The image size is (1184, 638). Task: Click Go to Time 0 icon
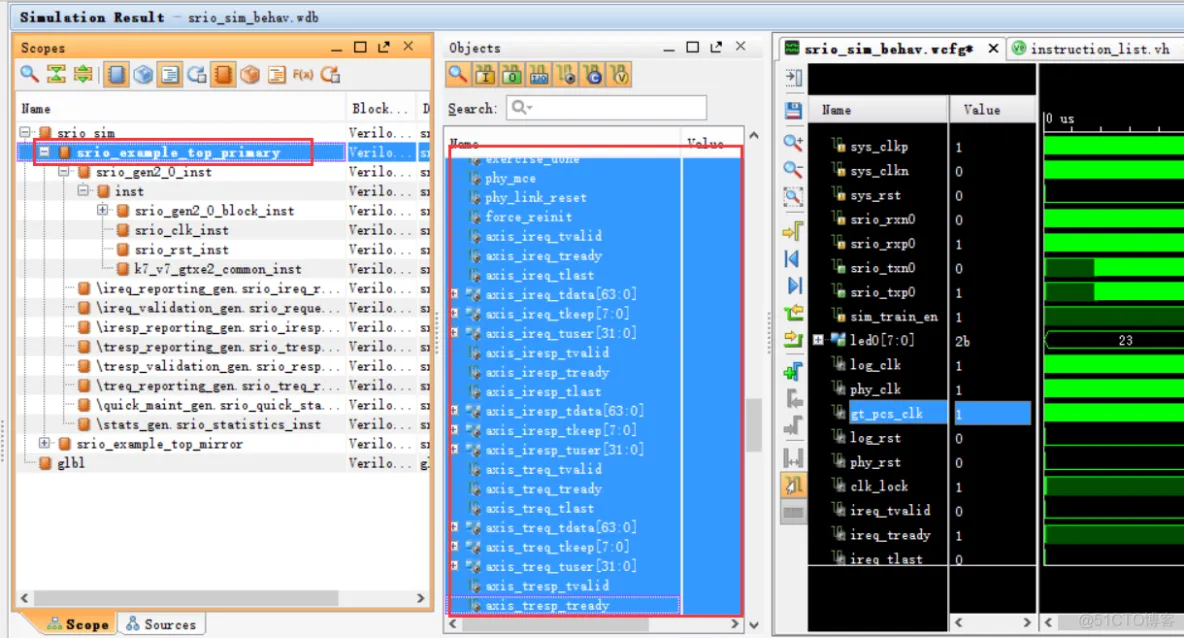(793, 258)
